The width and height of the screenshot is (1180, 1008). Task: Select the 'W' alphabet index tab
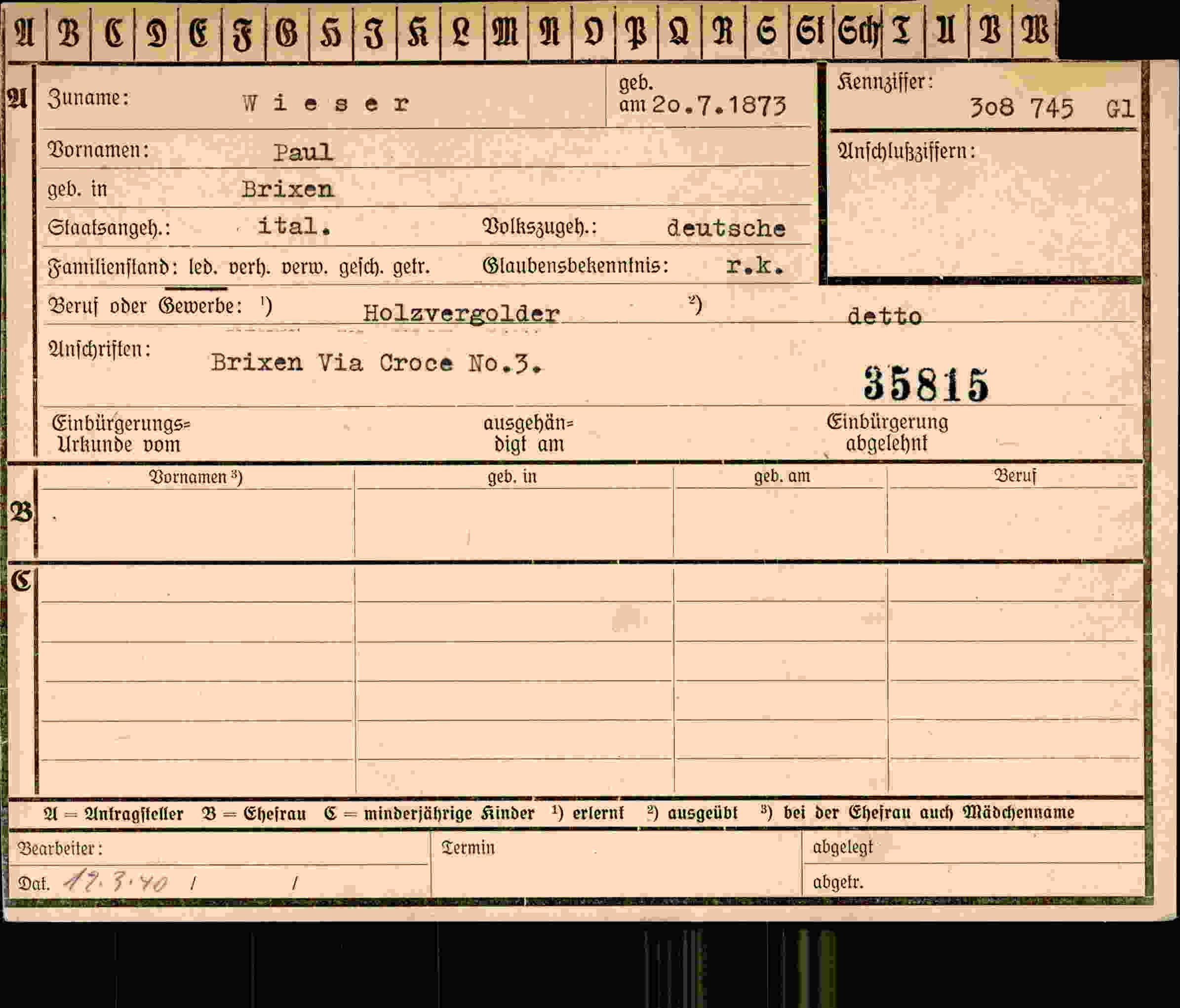(x=1034, y=31)
